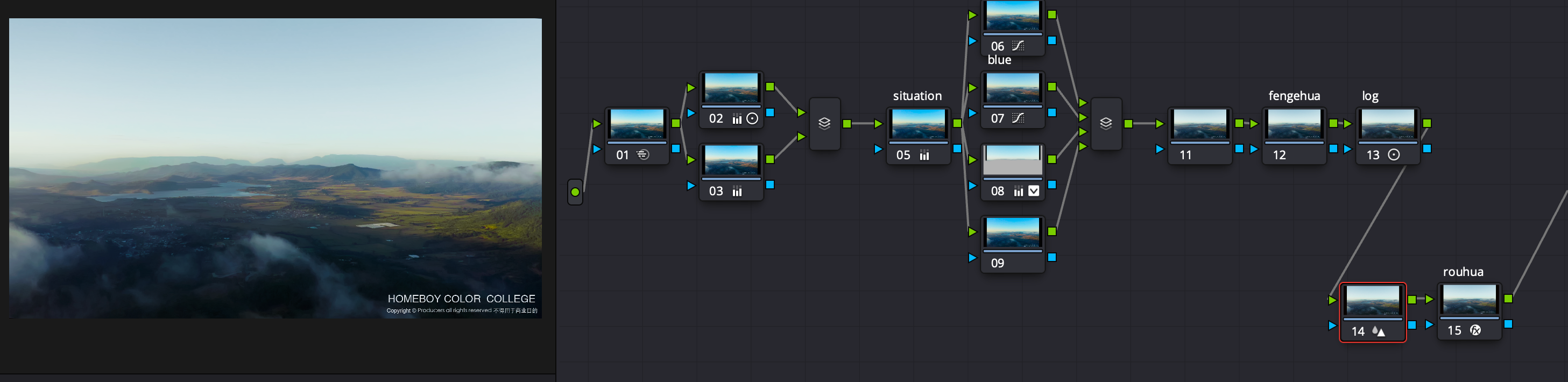Click the FX icon on node 15
The height and width of the screenshot is (382, 1568).
1475,330
